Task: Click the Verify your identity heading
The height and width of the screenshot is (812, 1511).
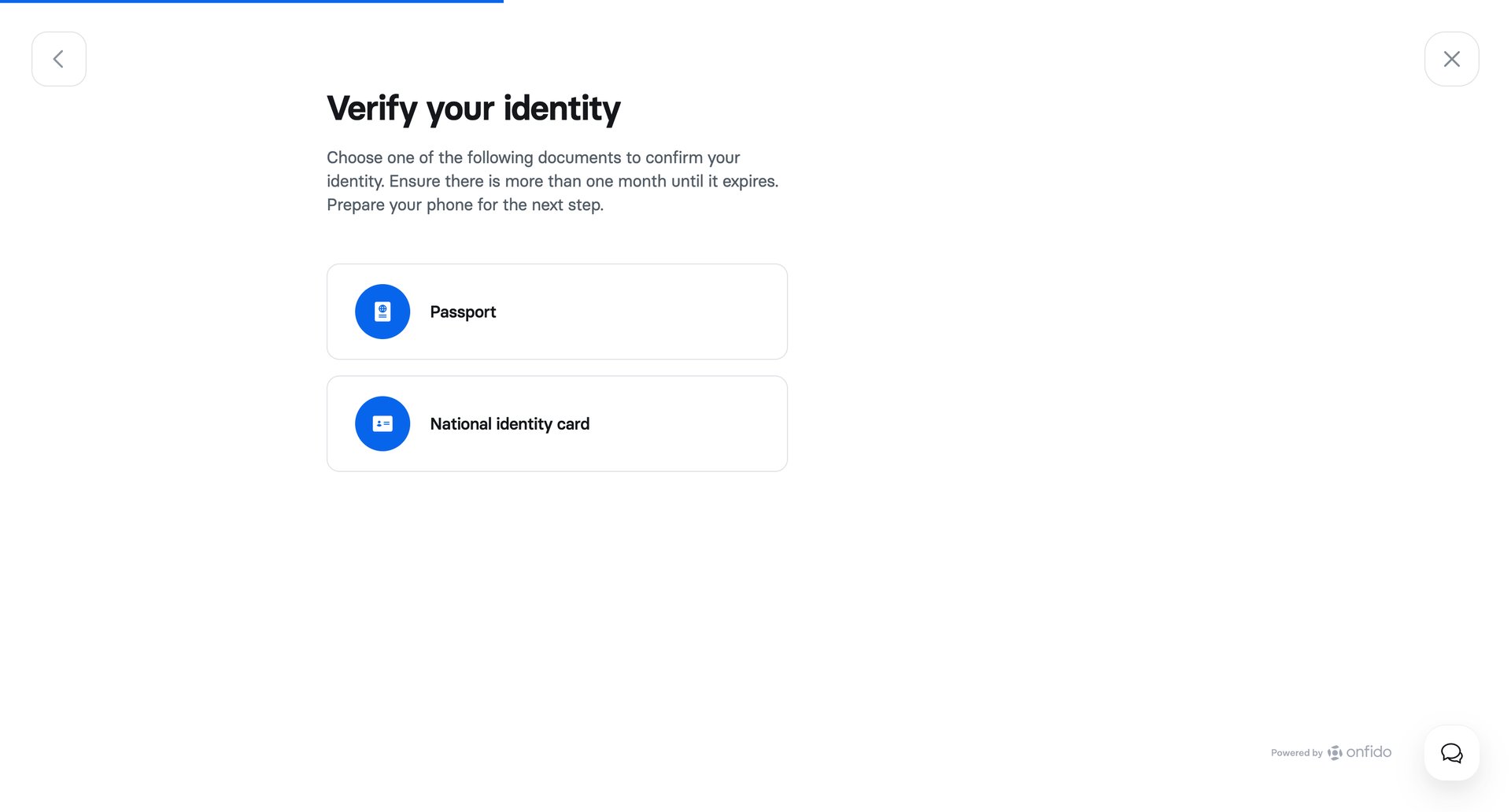Action: point(473,109)
